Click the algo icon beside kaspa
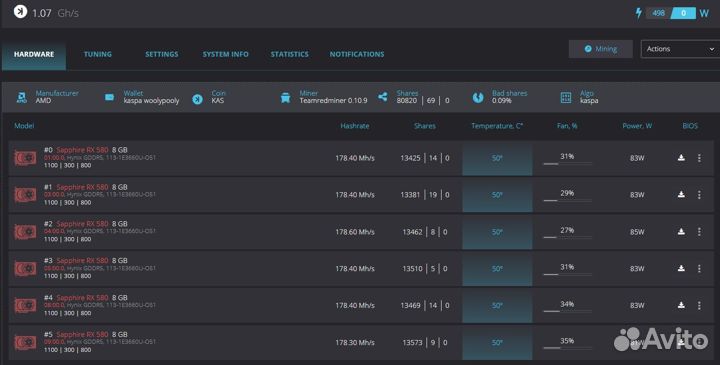This screenshot has width=720, height=365. 566,97
